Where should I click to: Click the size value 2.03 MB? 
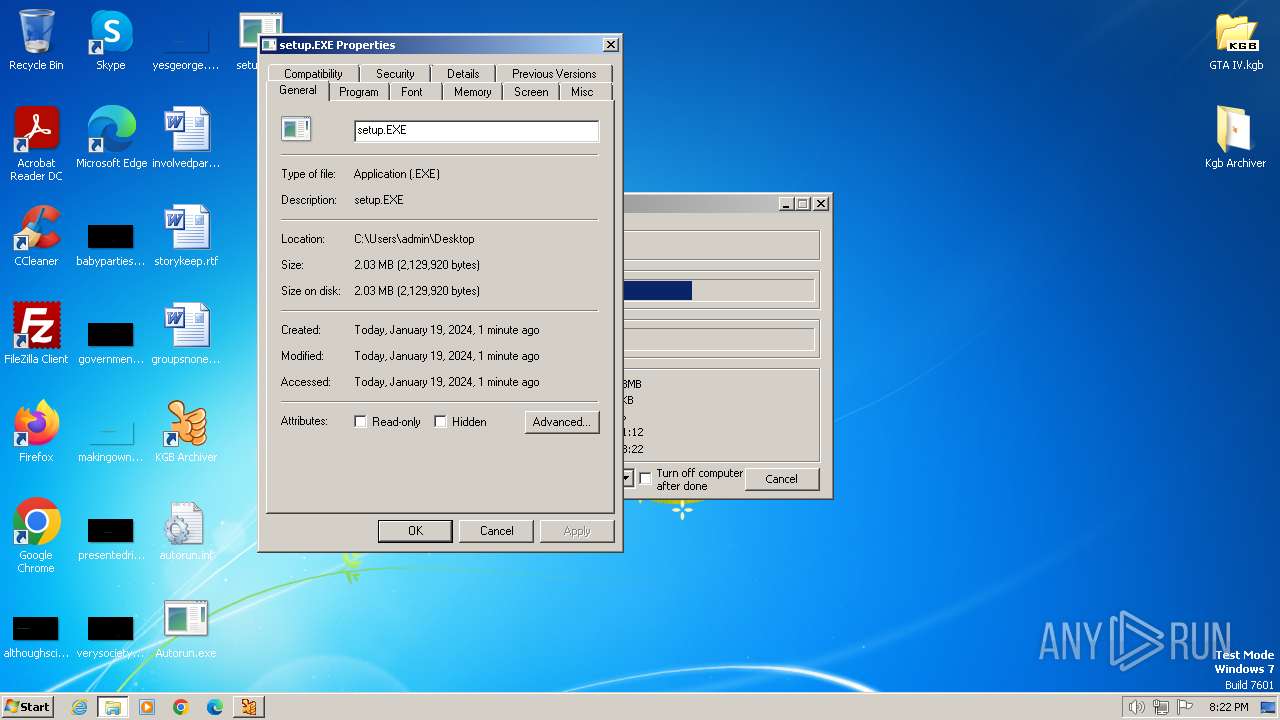pyautogui.click(x=417, y=265)
